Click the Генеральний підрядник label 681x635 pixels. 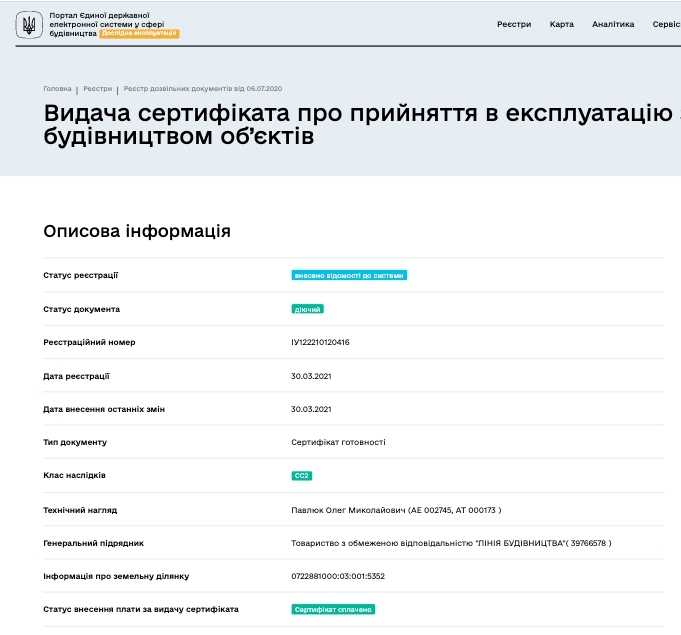[x=93, y=543]
